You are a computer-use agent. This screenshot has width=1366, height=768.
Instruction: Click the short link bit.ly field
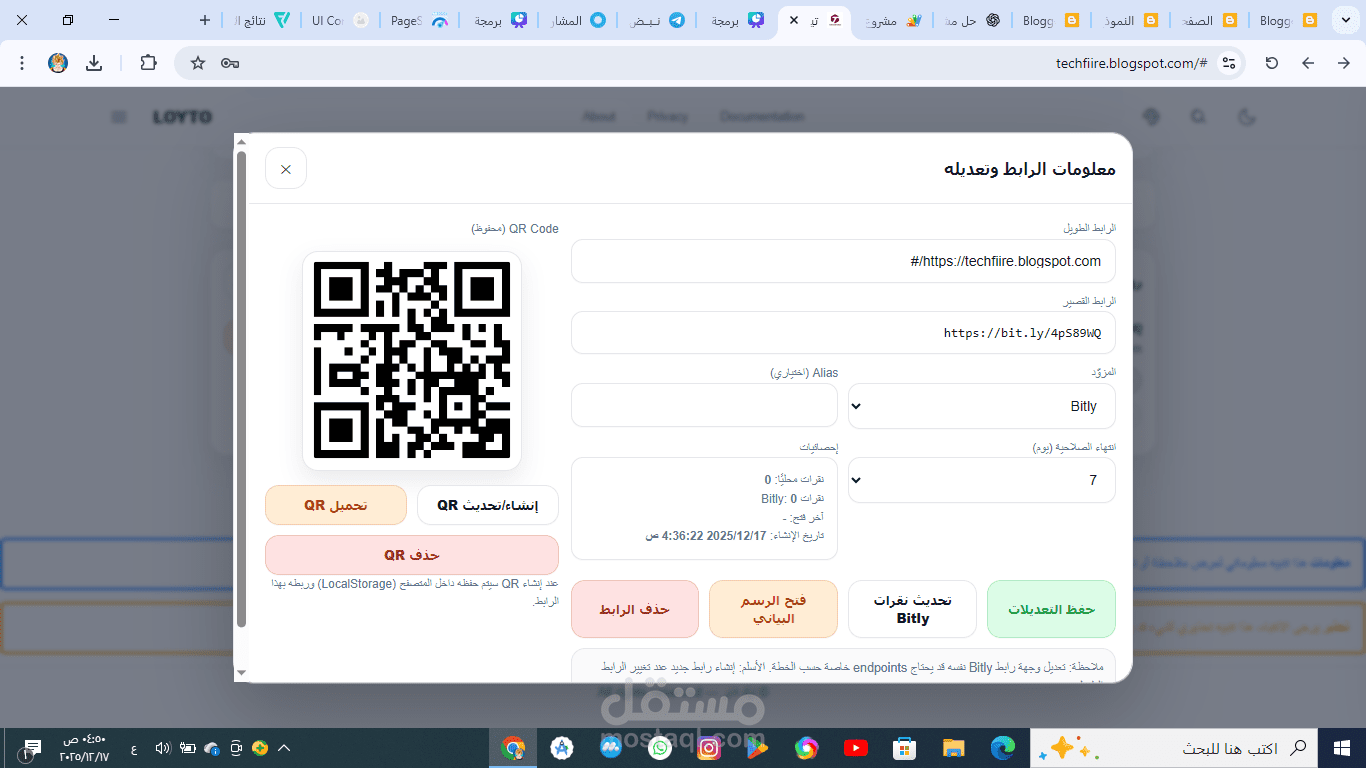(x=843, y=333)
